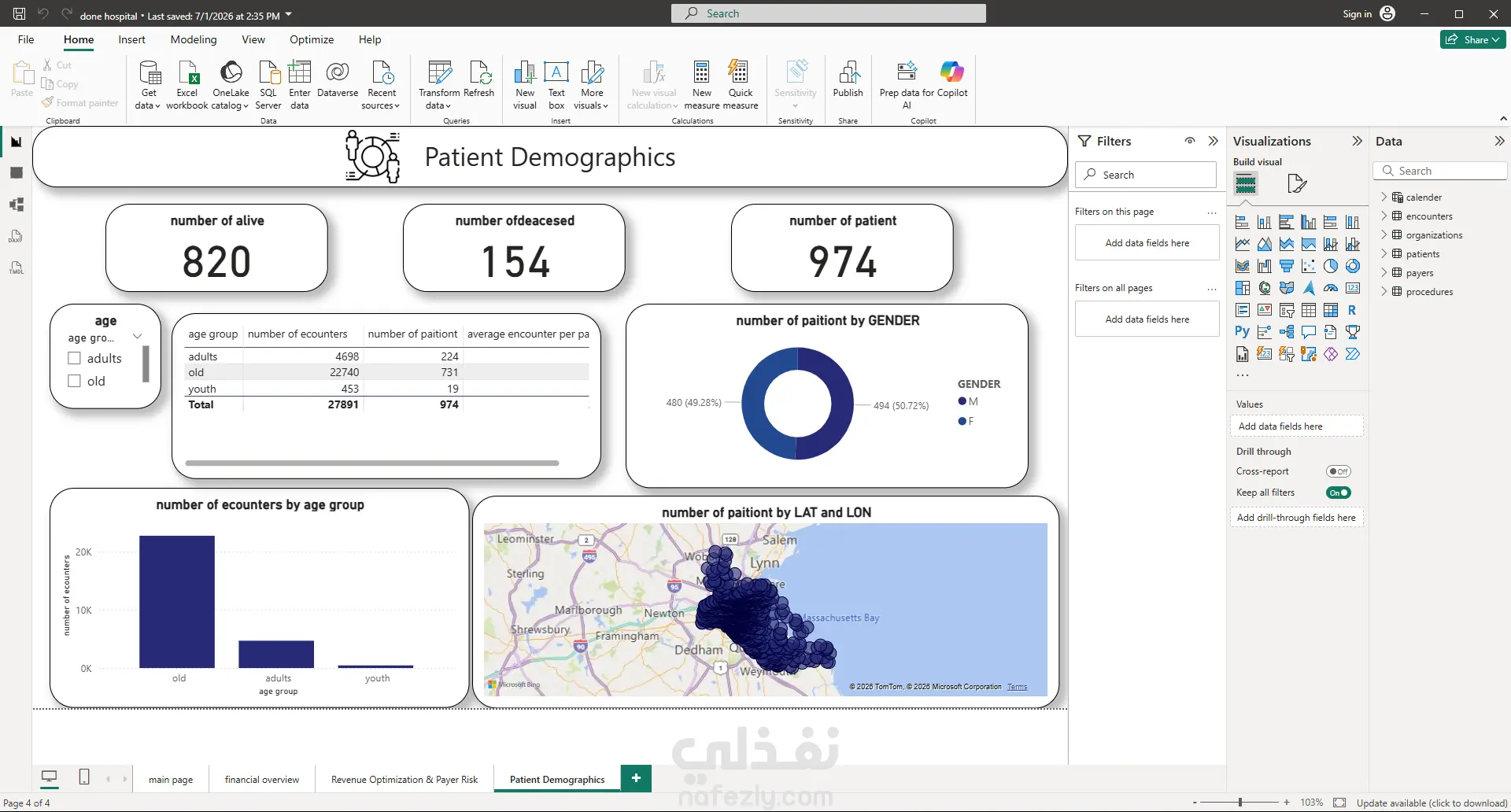This screenshot has width=1511, height=812.
Task: Select the funnel chart visual type
Action: tap(1287, 266)
